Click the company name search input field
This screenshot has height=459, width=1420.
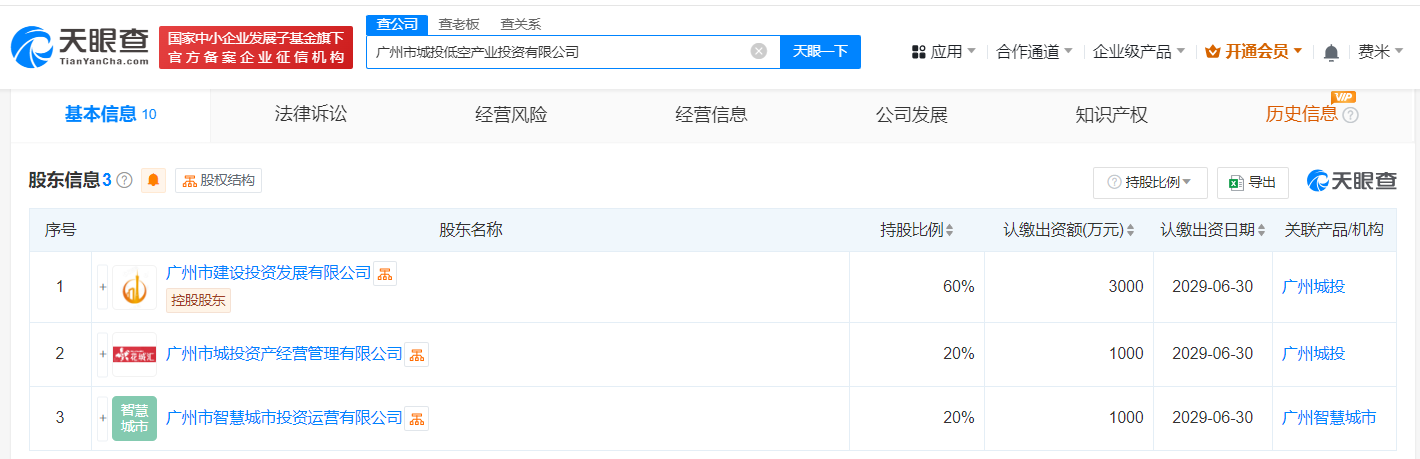click(555, 52)
